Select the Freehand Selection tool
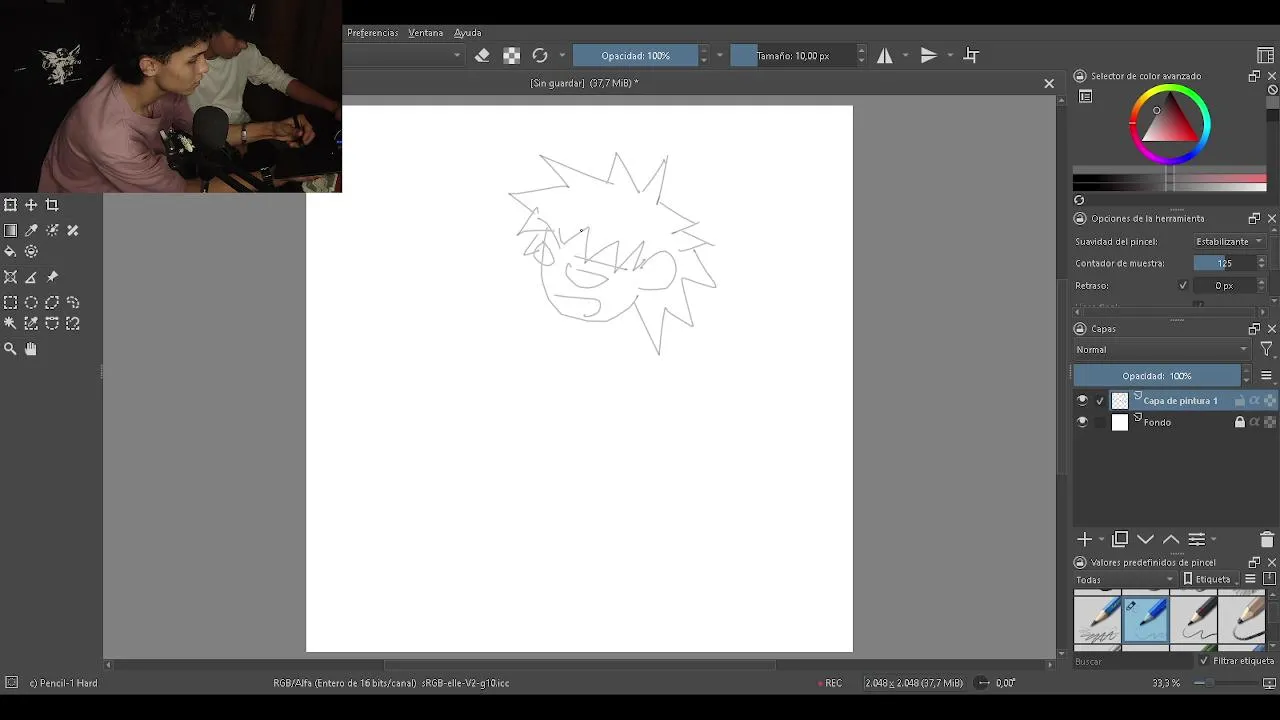Viewport: 1280px width, 720px height. (x=73, y=302)
